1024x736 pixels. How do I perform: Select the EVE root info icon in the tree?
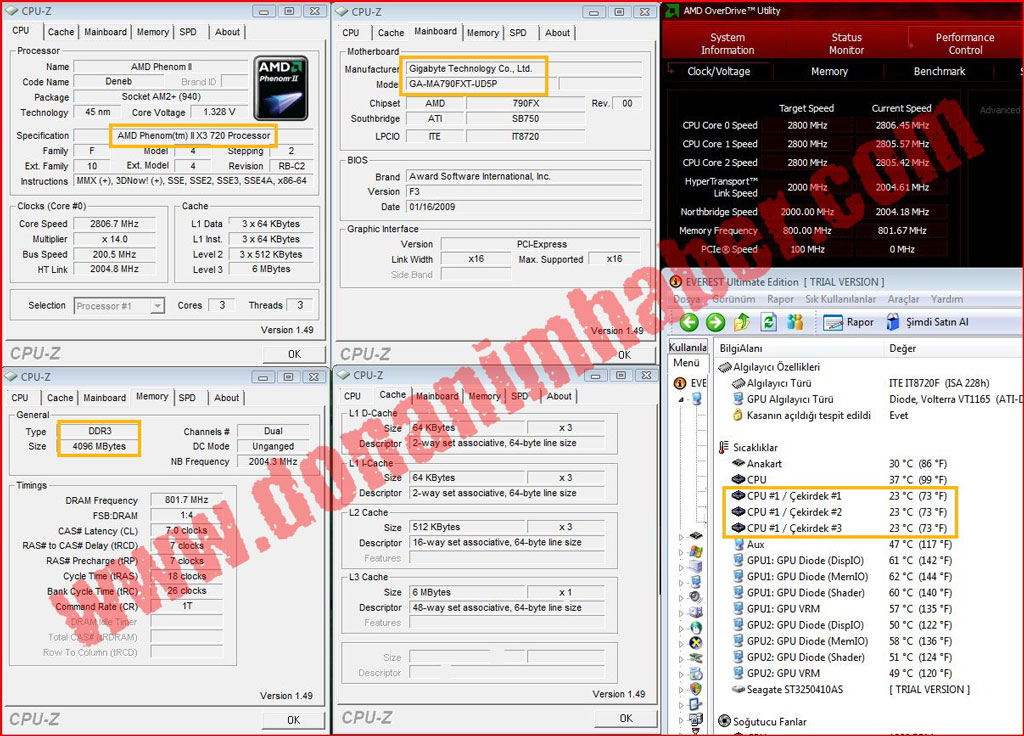pos(680,383)
